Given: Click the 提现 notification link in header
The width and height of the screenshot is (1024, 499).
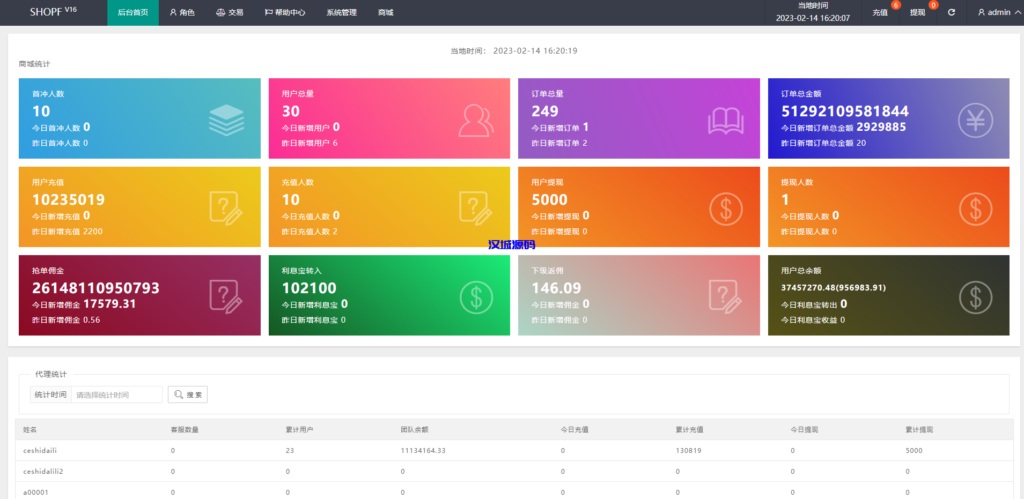Looking at the screenshot, I should (918, 12).
